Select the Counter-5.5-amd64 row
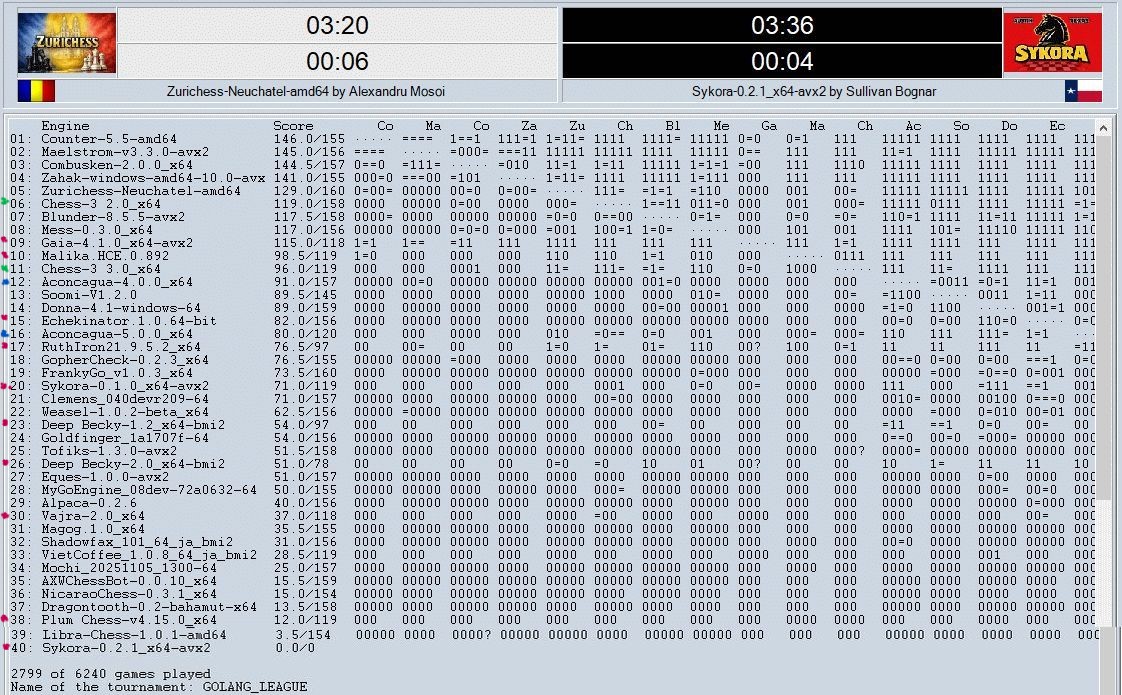Image resolution: width=1122 pixels, height=695 pixels. 552,139
